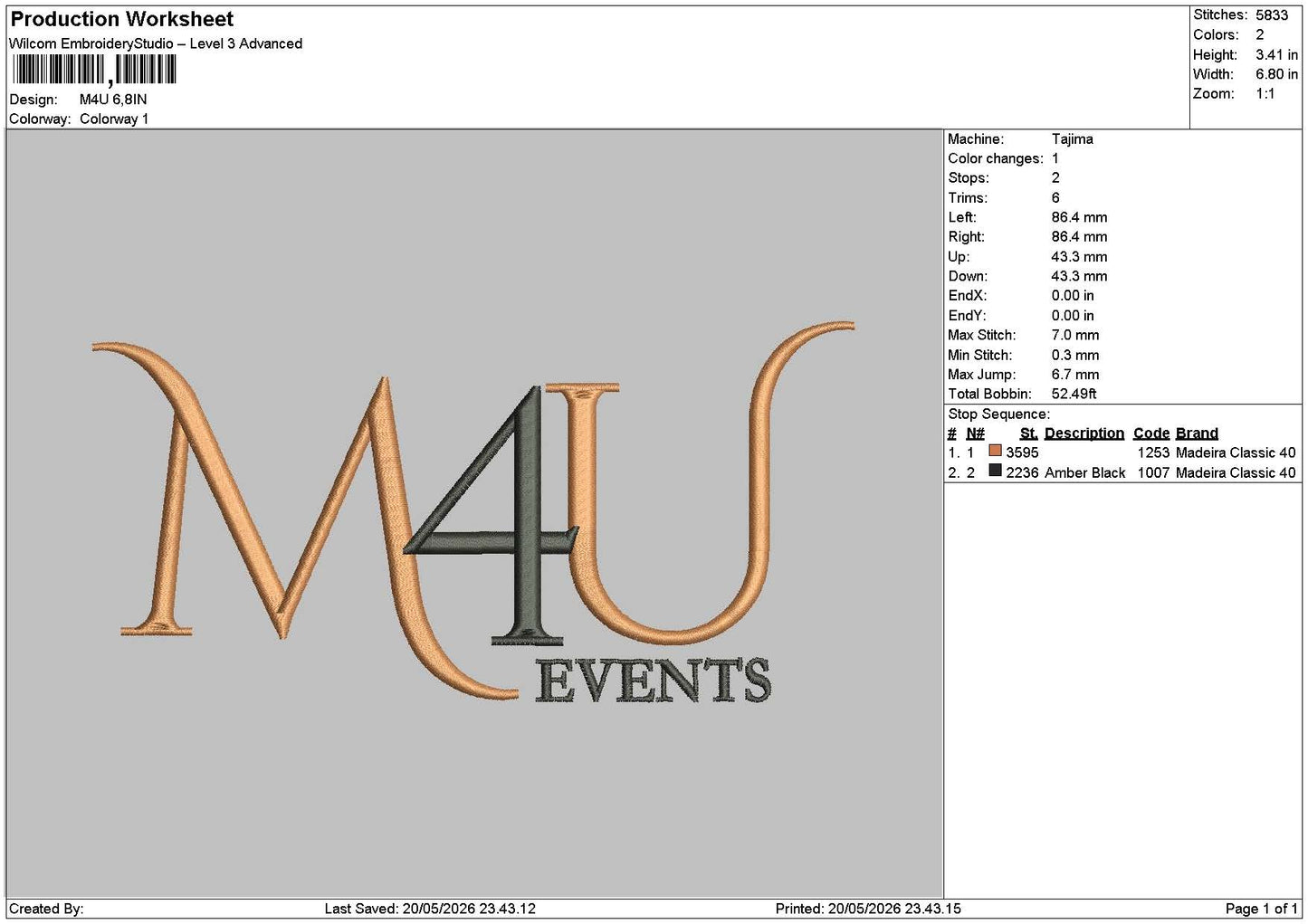Image resolution: width=1308 pixels, height=924 pixels.
Task: Click the stitch count '3595' in row 1
Action: pyautogui.click(x=1022, y=452)
